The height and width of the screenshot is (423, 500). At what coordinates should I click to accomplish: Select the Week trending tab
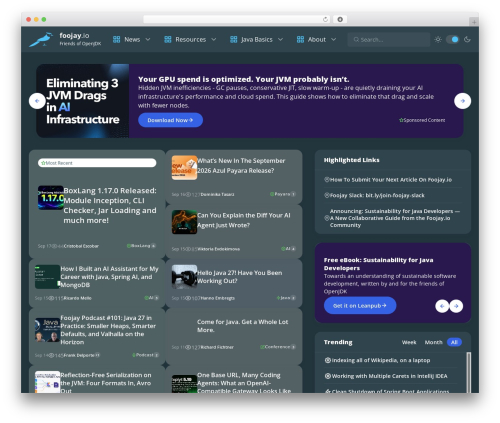(x=409, y=342)
